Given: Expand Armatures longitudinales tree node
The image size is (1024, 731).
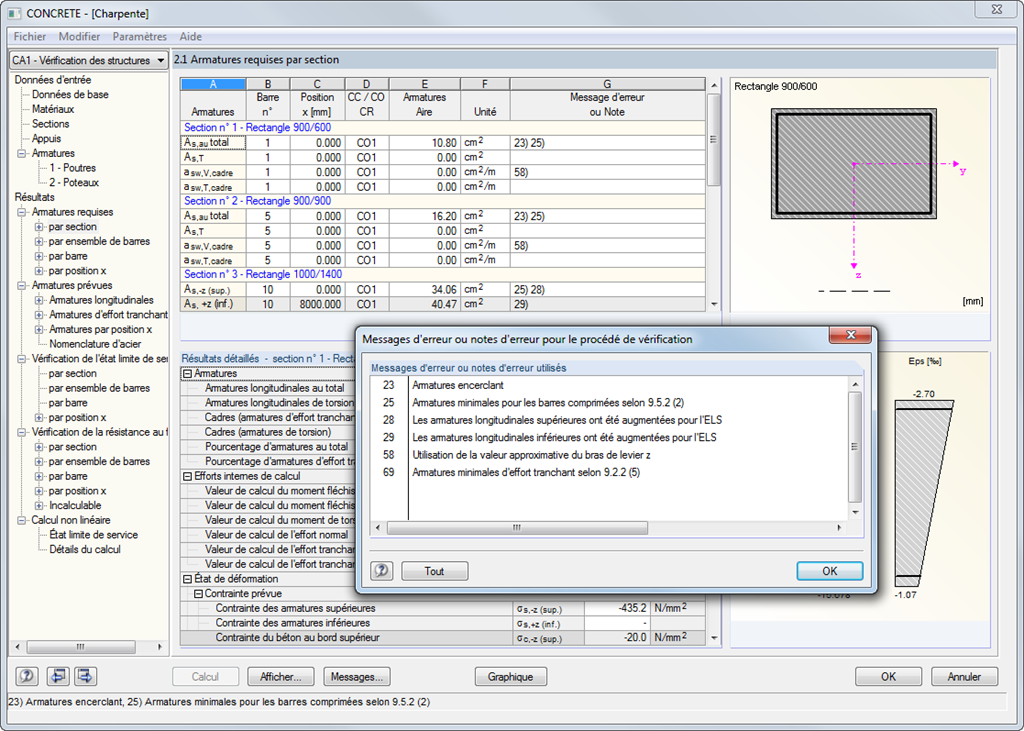Looking at the screenshot, I should (x=39, y=301).
